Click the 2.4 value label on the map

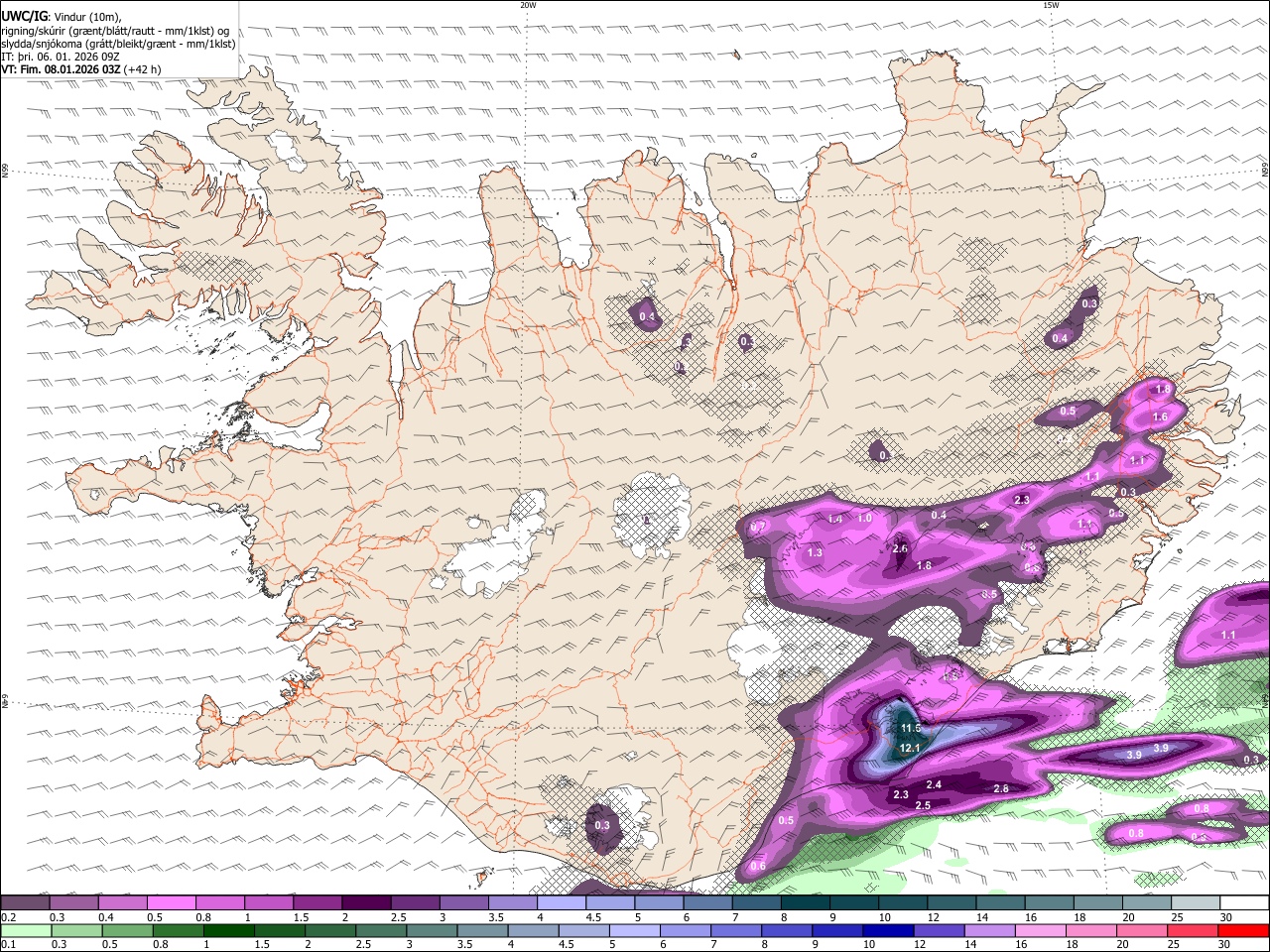[933, 784]
